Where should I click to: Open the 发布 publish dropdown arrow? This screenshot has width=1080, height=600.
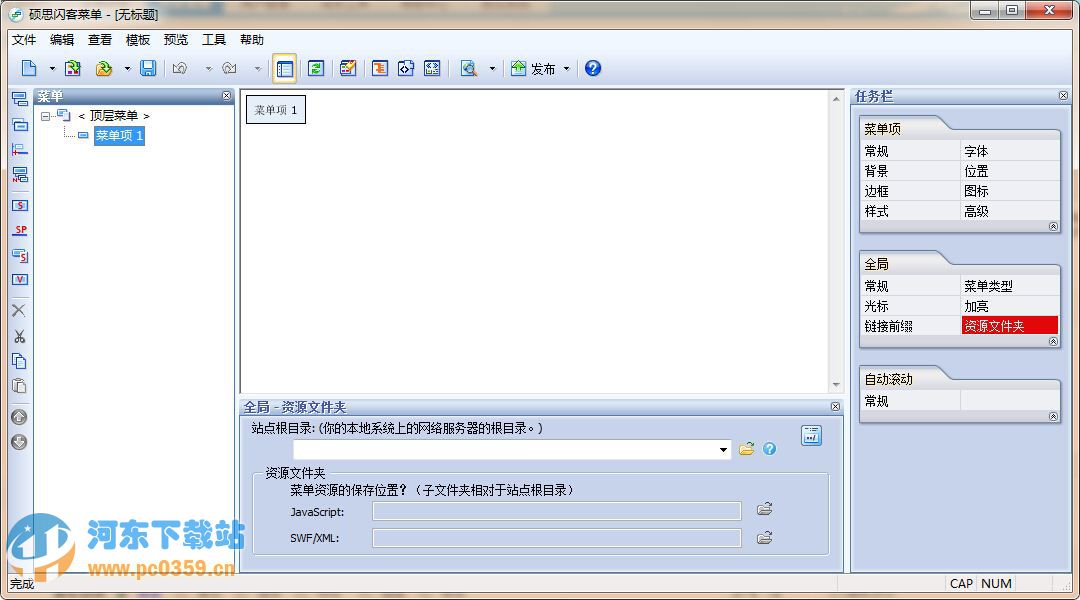pos(565,68)
